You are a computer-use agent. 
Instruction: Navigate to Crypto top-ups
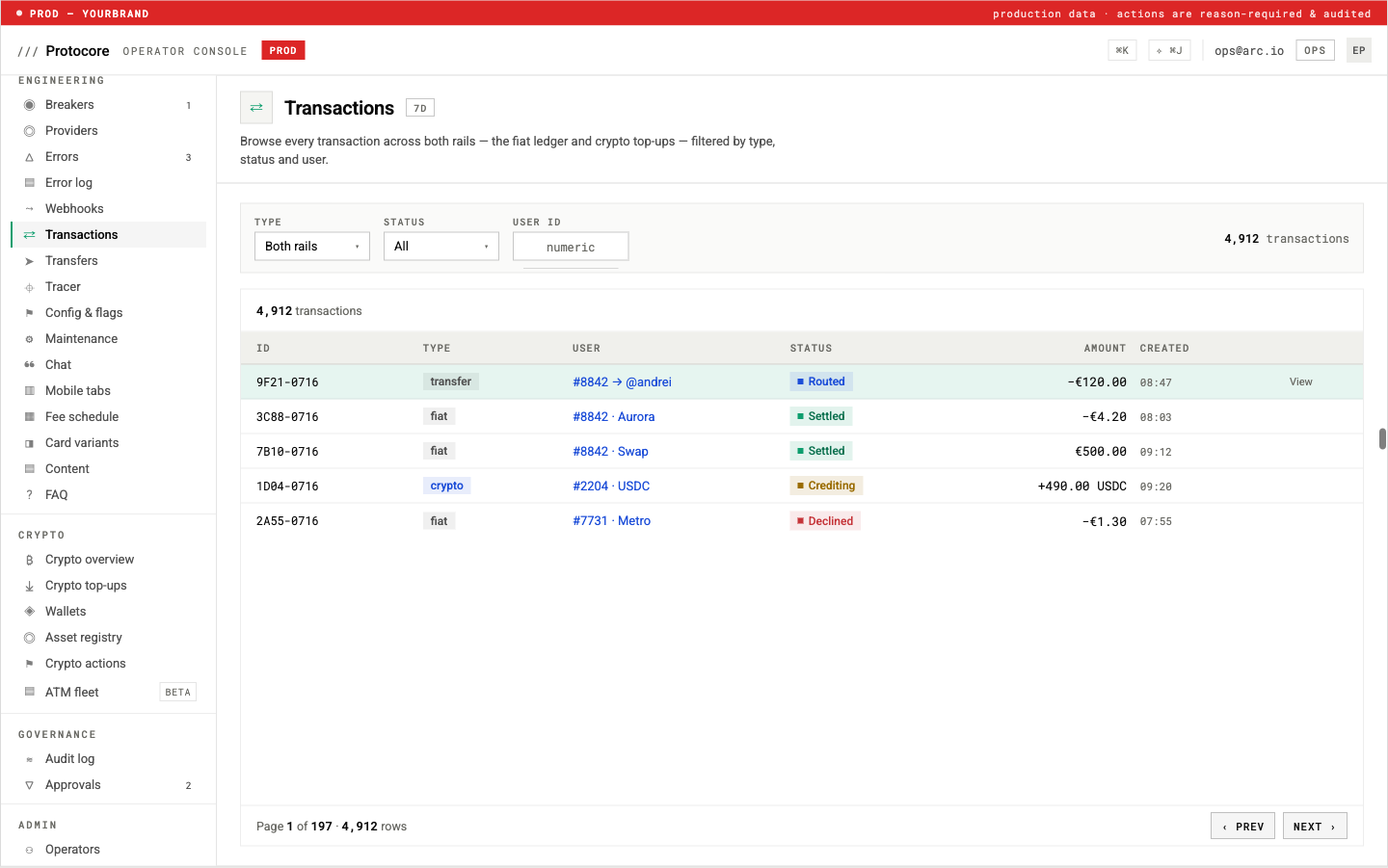(109, 586)
